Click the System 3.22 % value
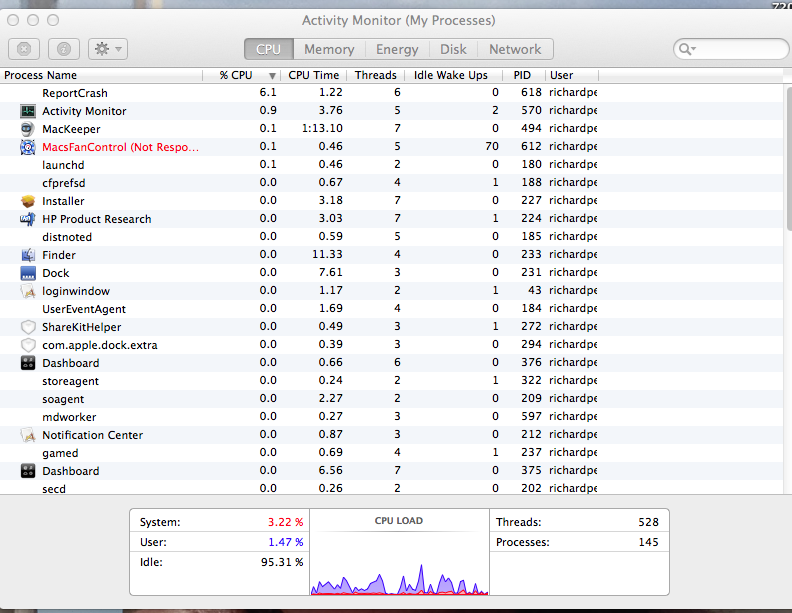Image resolution: width=792 pixels, height=613 pixels. (285, 522)
